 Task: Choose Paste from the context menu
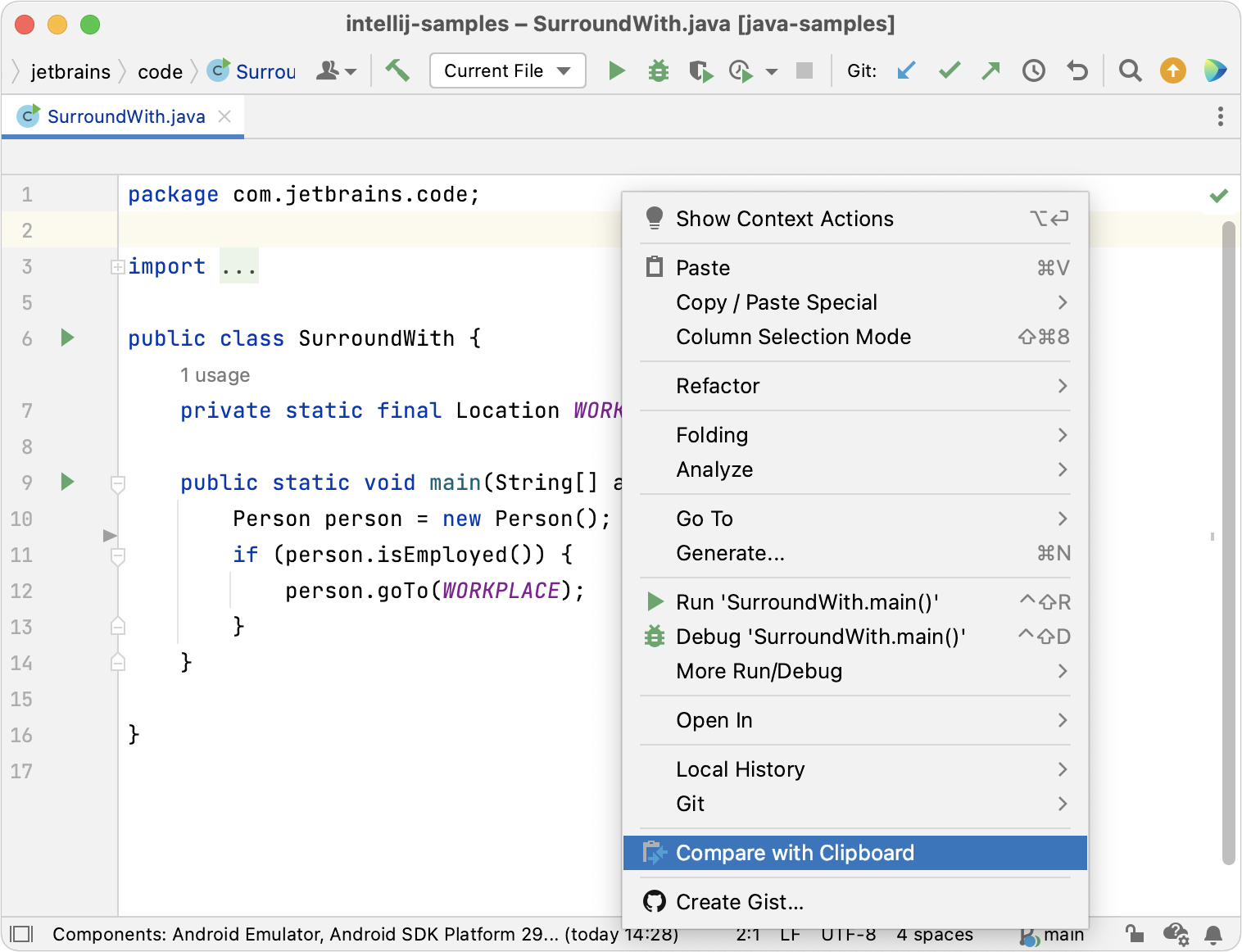[x=855, y=268]
